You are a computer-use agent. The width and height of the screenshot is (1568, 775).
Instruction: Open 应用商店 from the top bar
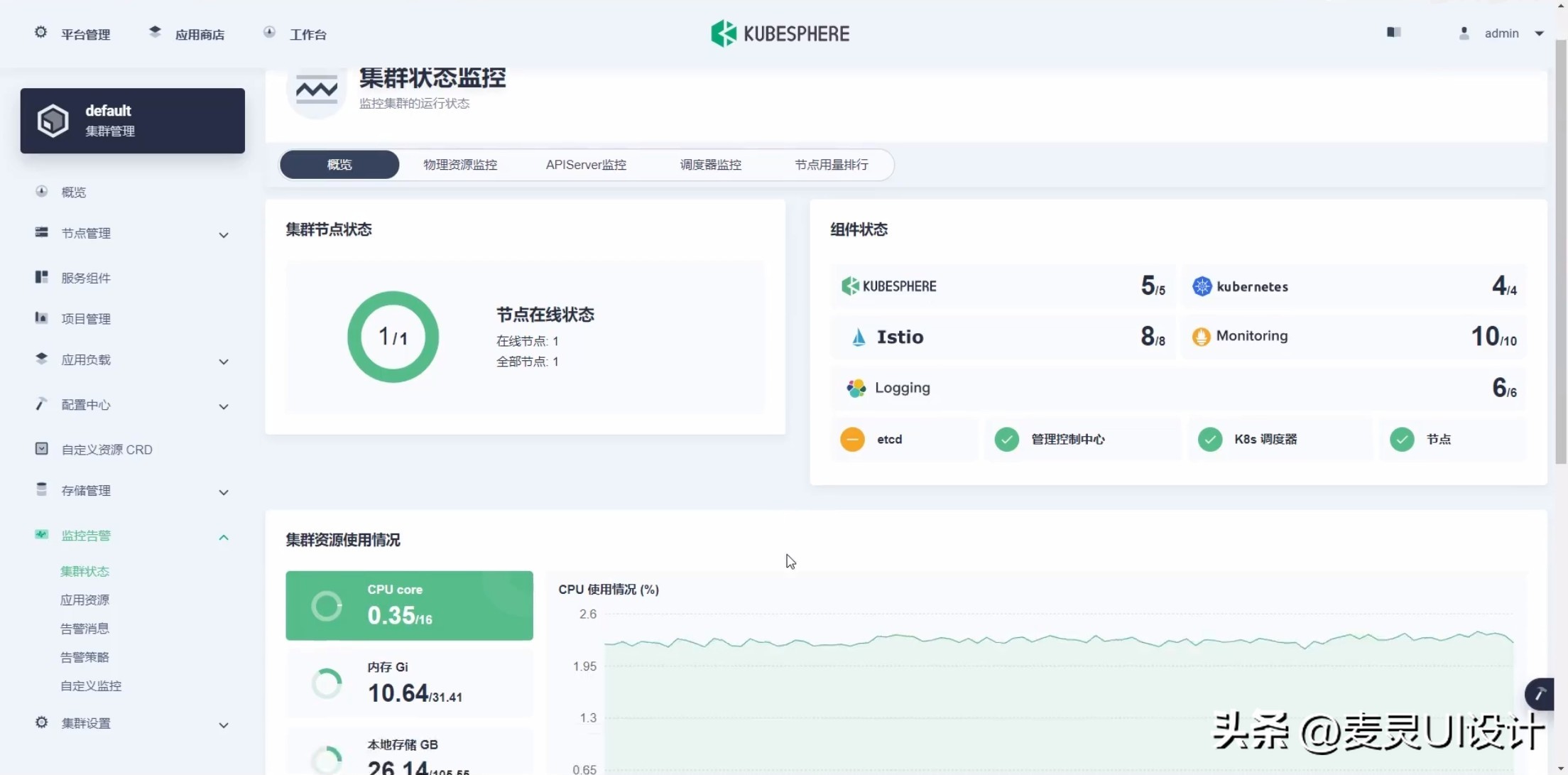(x=200, y=33)
